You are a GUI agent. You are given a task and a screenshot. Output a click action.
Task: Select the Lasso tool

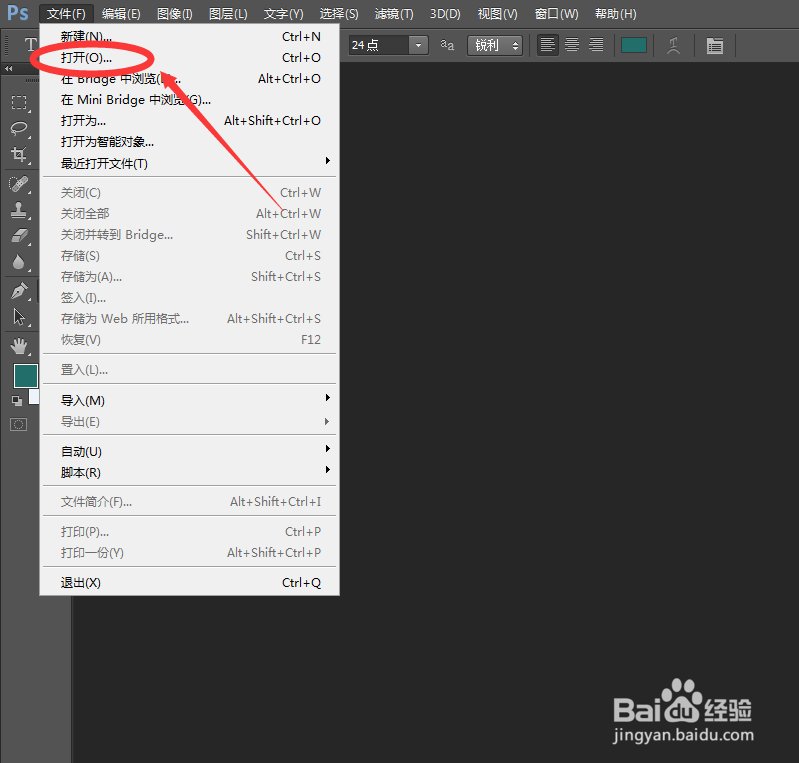click(19, 128)
